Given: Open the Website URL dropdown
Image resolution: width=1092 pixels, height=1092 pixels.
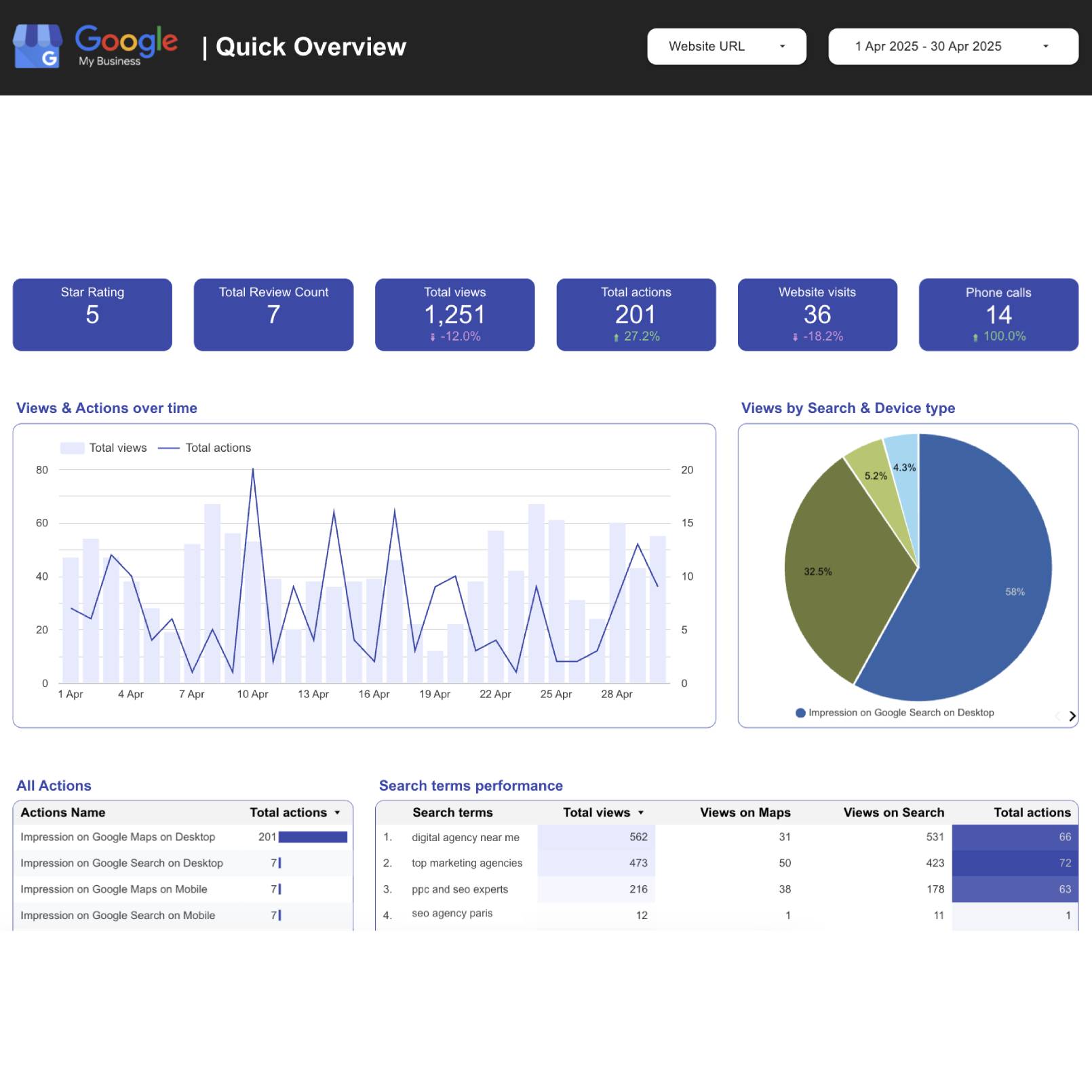Looking at the screenshot, I should pos(726,46).
